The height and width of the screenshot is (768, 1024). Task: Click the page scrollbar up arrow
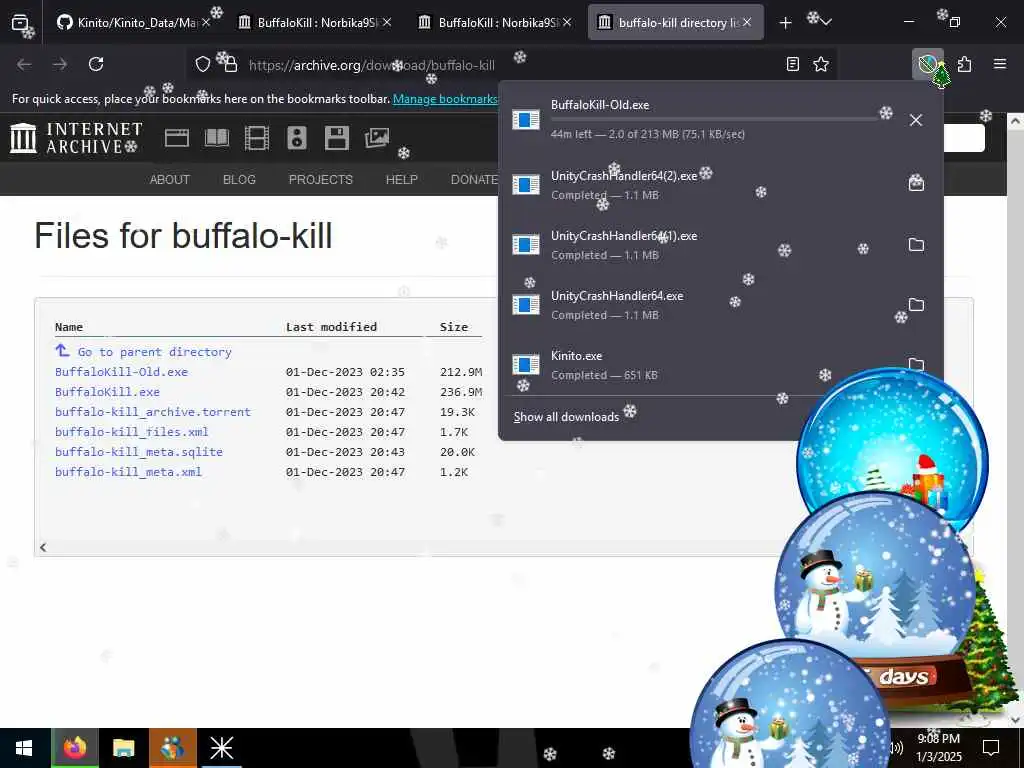(1015, 121)
